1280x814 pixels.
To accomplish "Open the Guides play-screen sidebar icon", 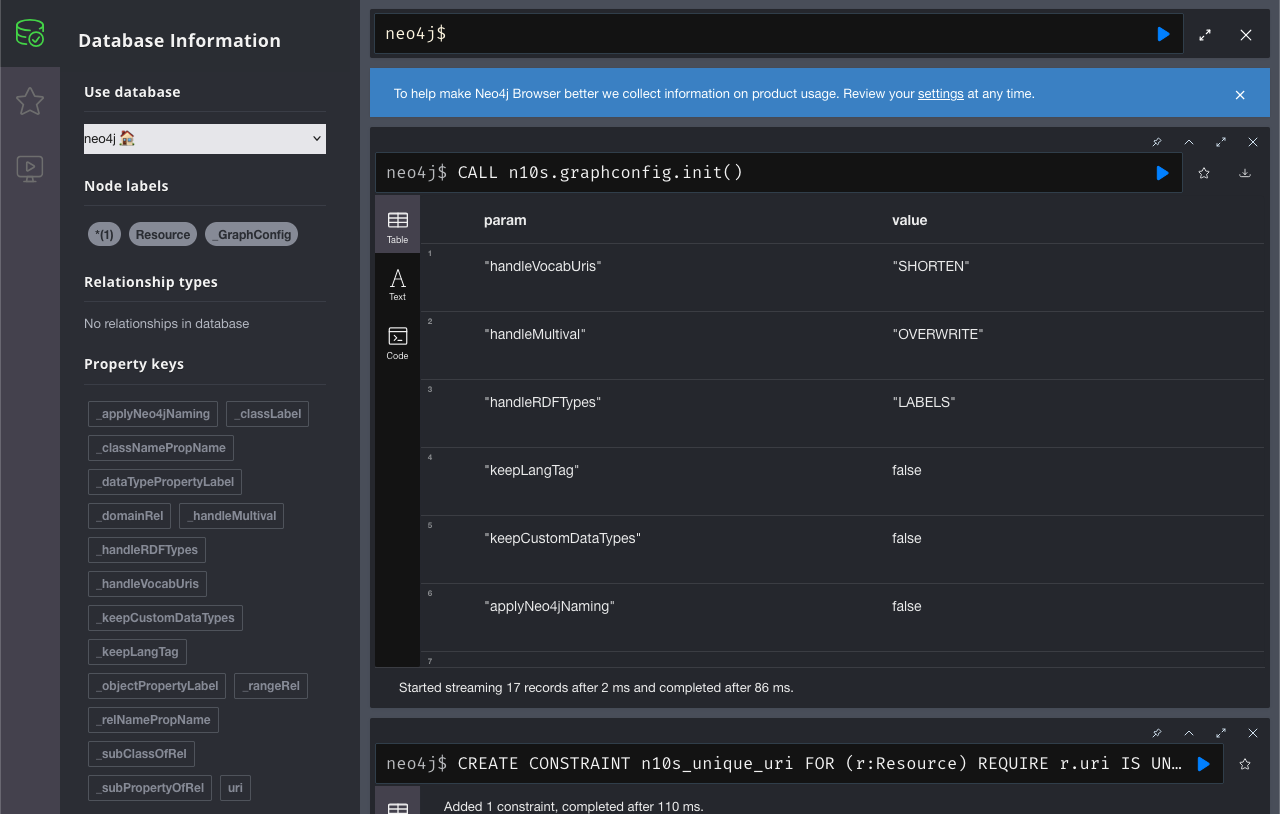I will (30, 168).
